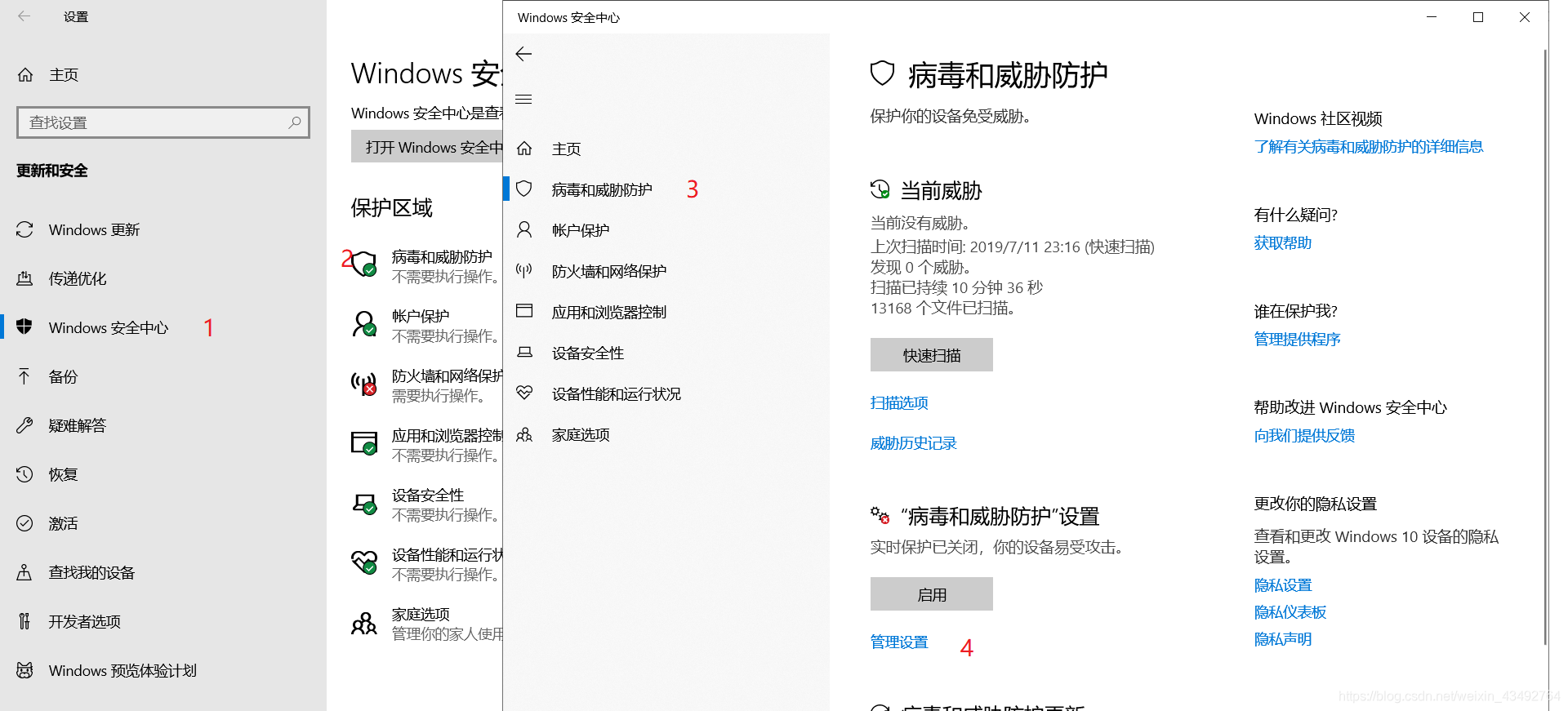Screen dimensions: 1568x711
Task: Click the person icon for account protection
Action: (x=524, y=230)
